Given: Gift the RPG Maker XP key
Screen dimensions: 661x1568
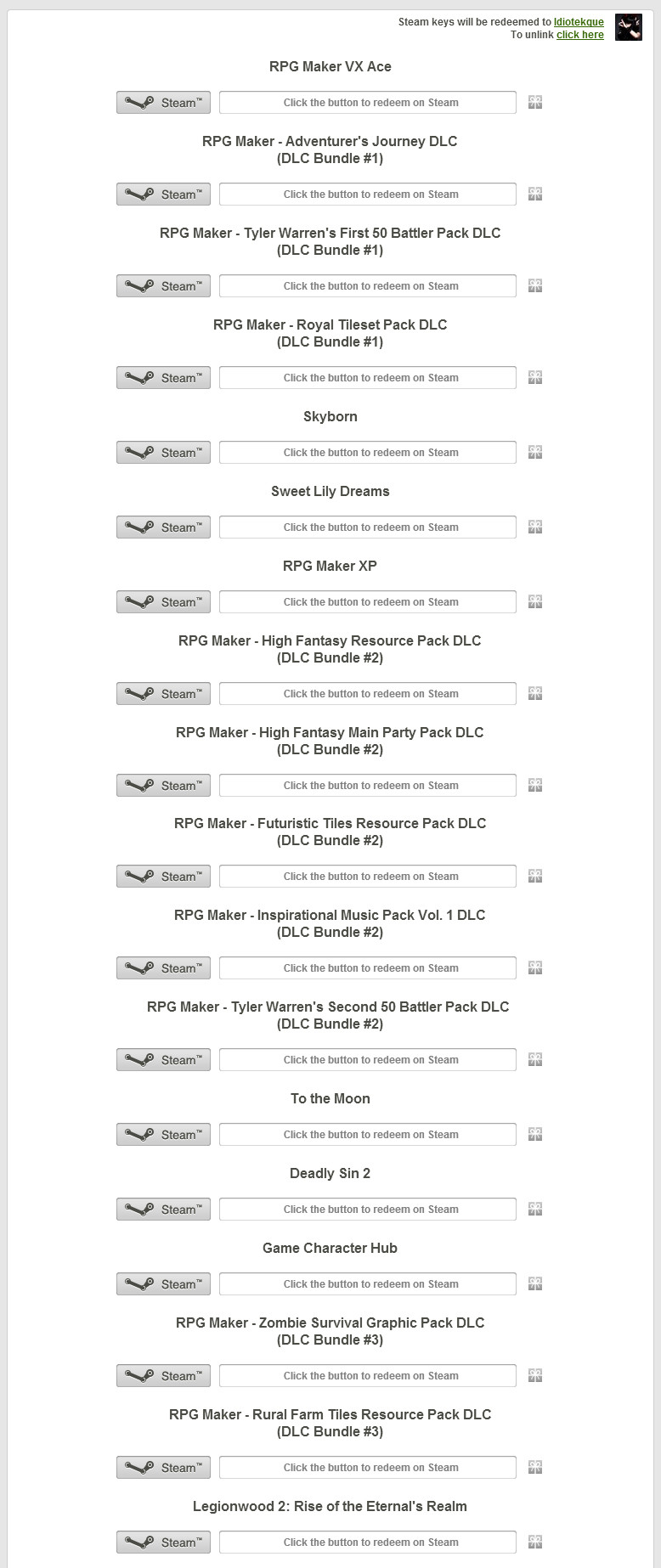Looking at the screenshot, I should point(535,601).
